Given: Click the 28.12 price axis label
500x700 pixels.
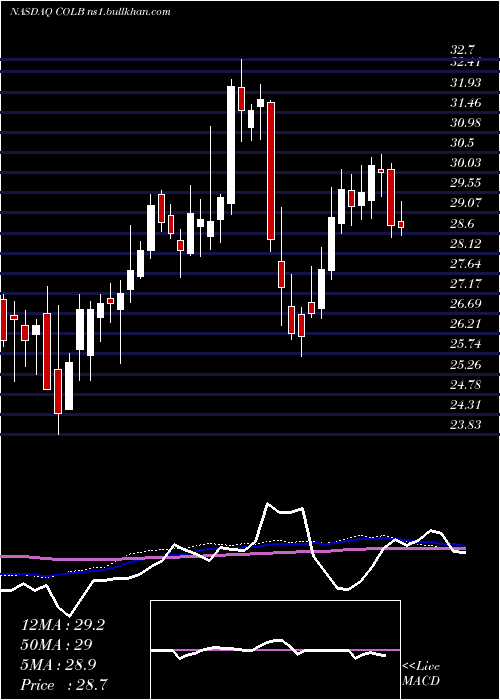Looking at the screenshot, I should (466, 244).
